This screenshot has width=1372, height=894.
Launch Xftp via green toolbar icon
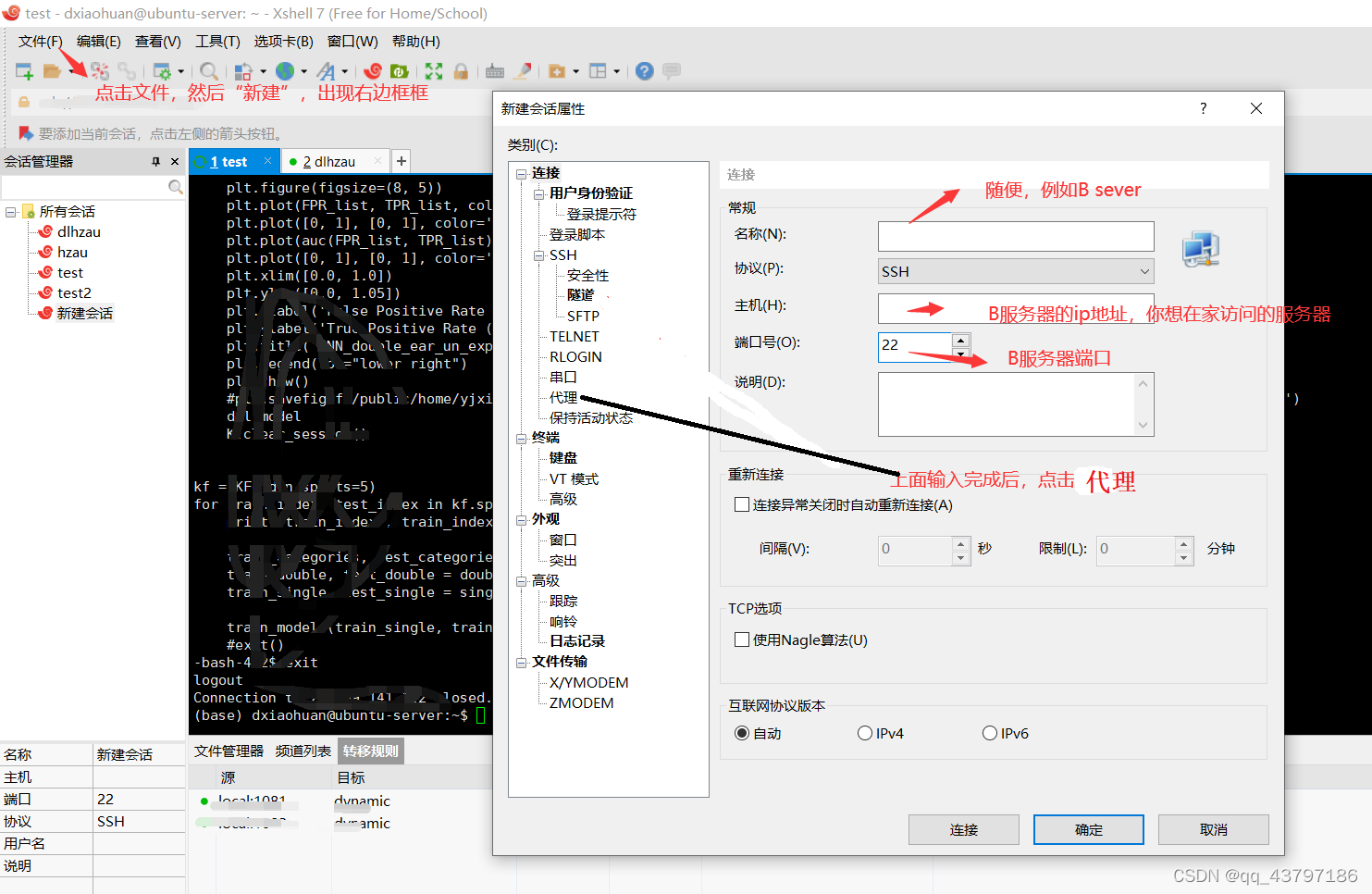pyautogui.click(x=399, y=71)
